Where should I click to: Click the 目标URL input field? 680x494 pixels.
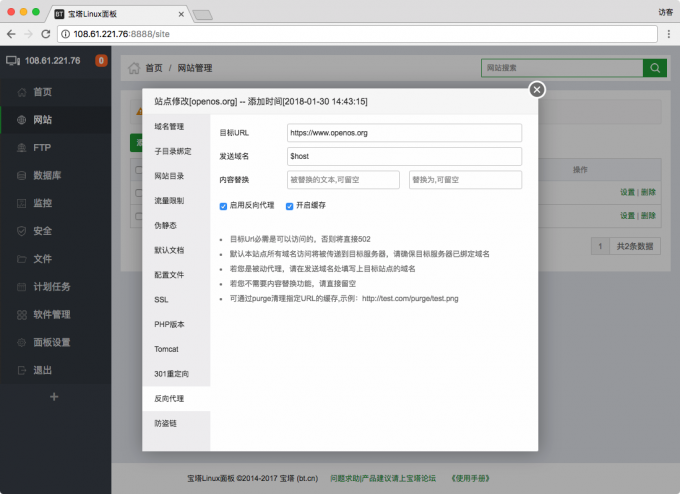(404, 132)
